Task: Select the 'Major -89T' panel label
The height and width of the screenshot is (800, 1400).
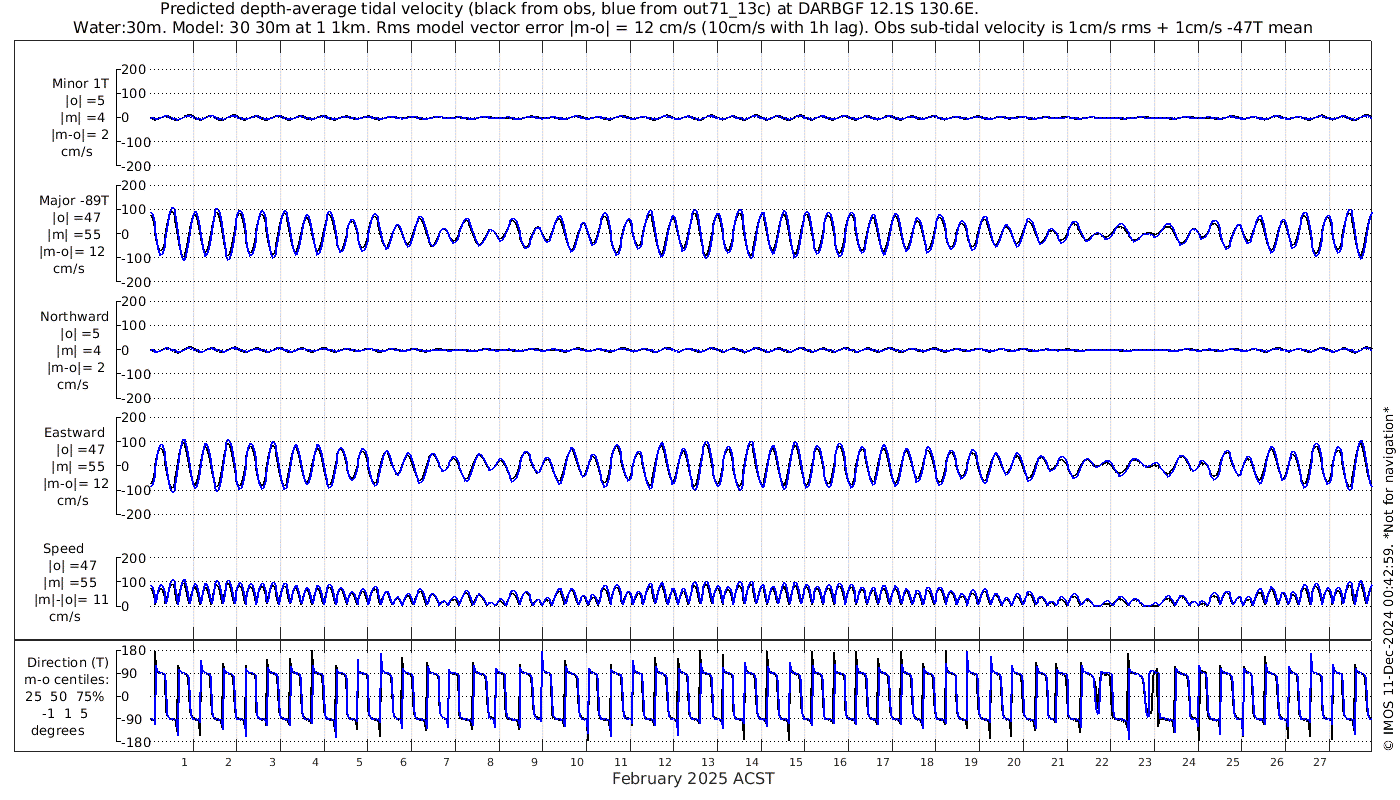Action: click(x=75, y=200)
